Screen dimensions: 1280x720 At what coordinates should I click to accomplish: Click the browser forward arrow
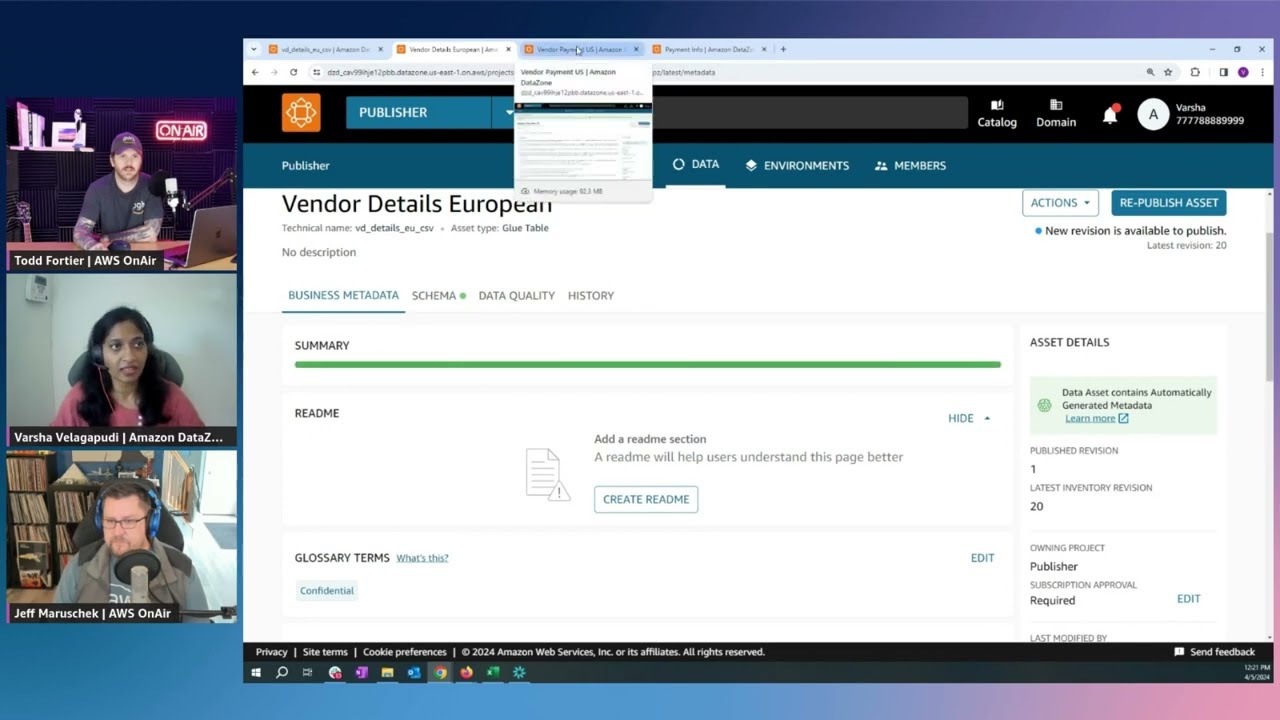274,72
